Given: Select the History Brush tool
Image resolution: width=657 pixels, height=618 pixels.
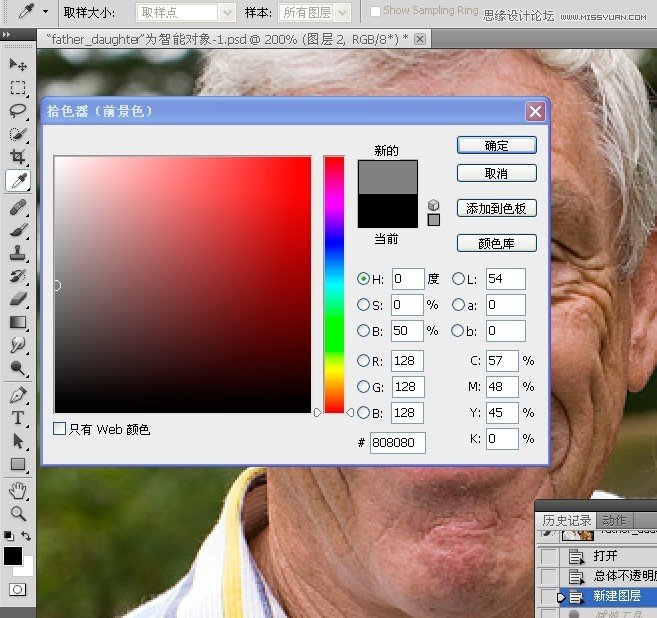Looking at the screenshot, I should tap(18, 276).
